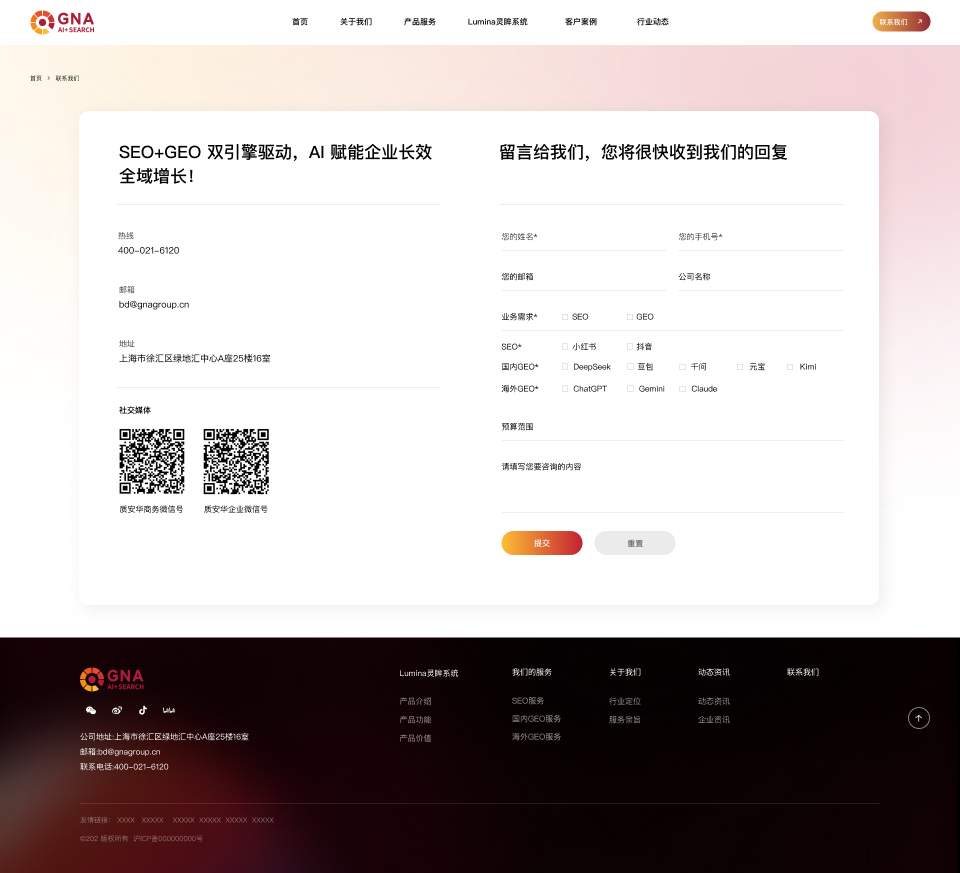Click the 重置 reset button
The width and height of the screenshot is (960, 873).
(635, 543)
